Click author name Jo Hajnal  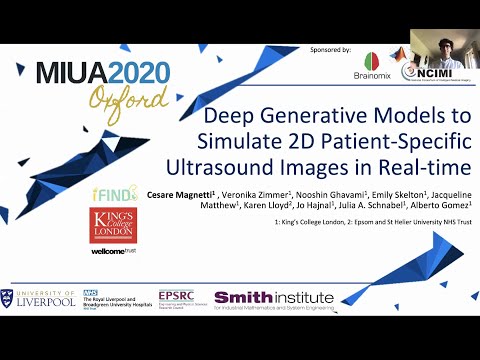(315, 205)
